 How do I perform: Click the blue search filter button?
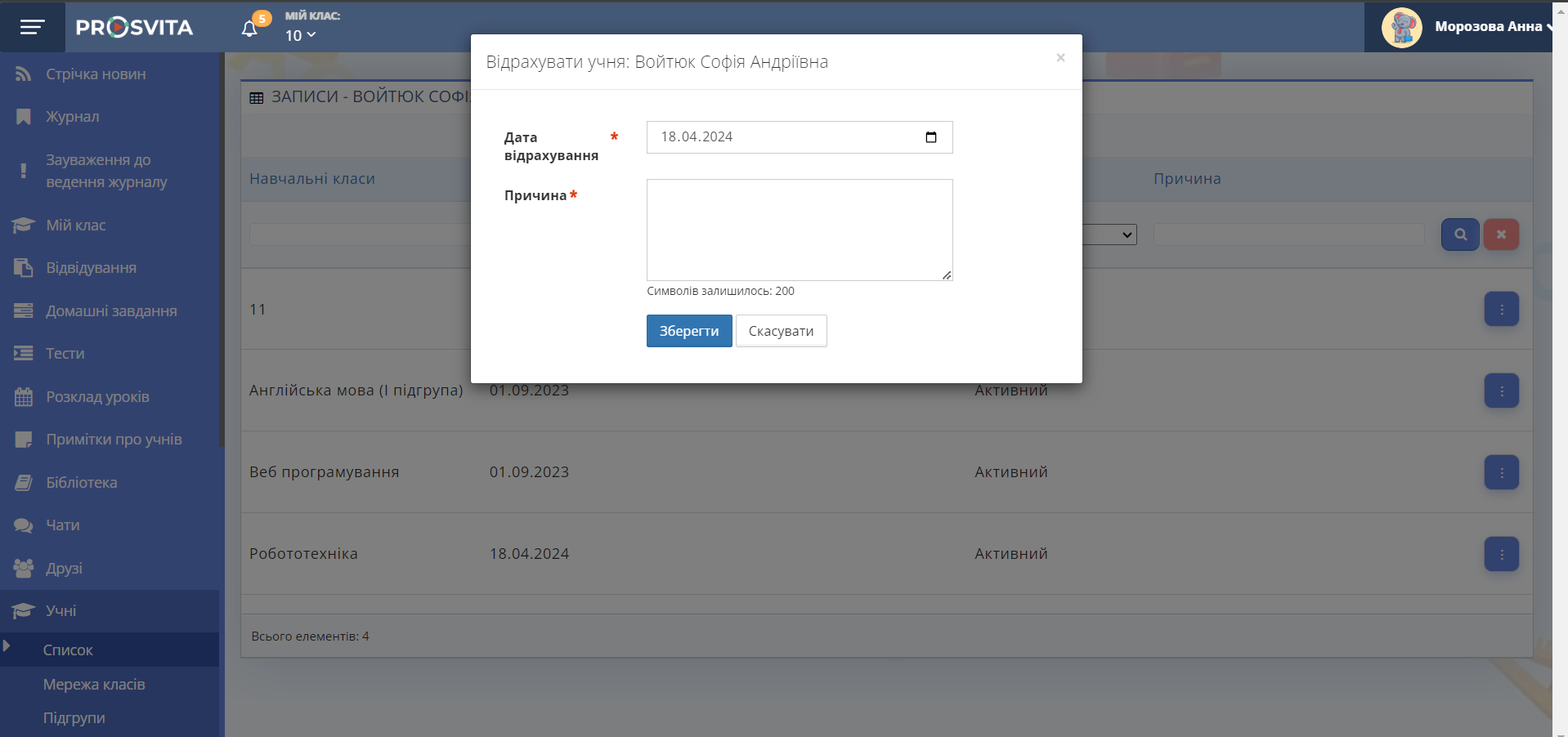(1459, 234)
